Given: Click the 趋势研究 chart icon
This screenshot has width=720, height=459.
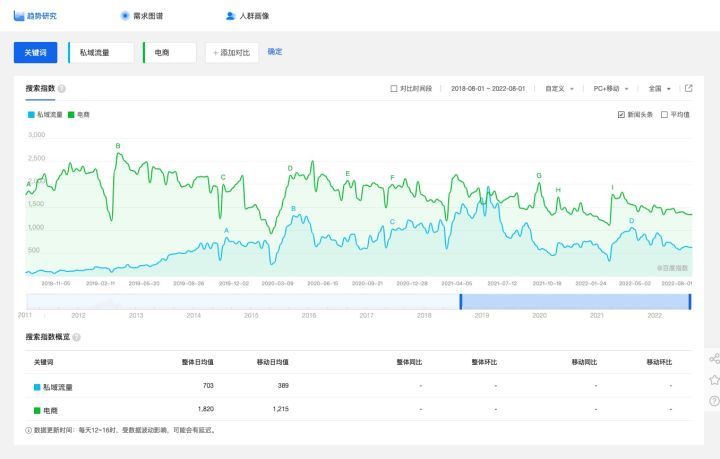Looking at the screenshot, I should (x=19, y=16).
